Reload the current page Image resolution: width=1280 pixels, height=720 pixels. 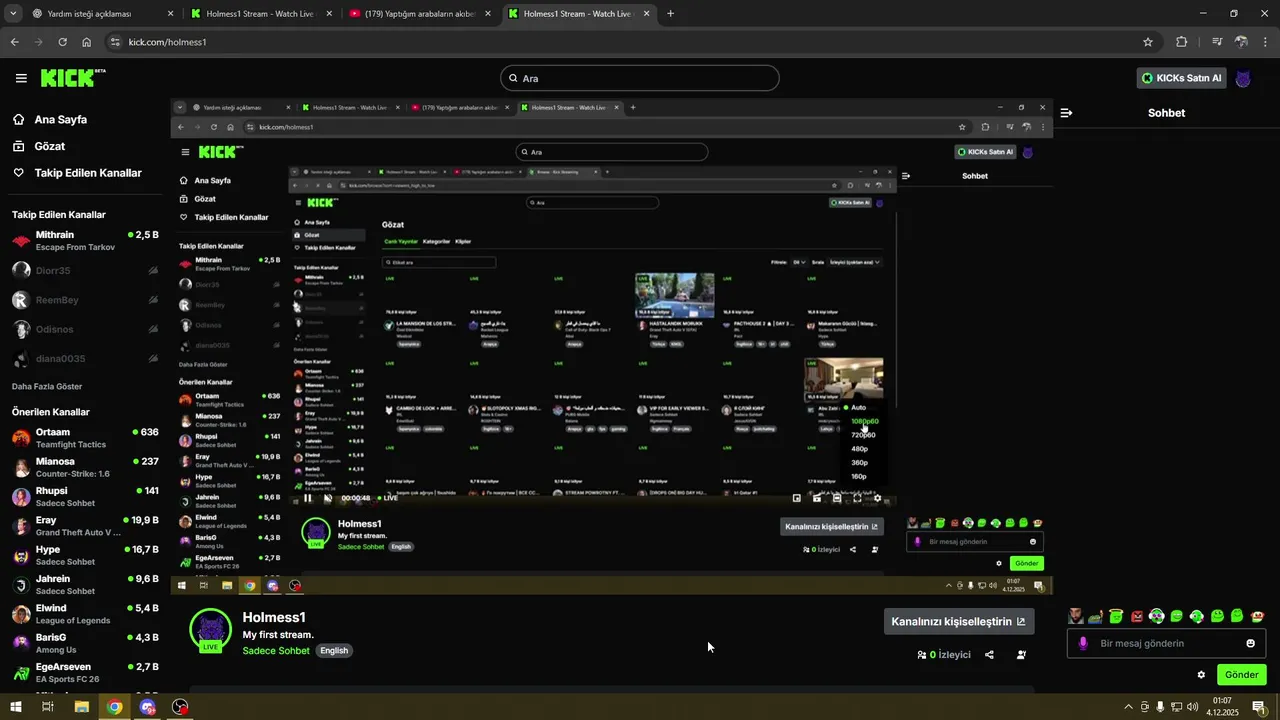pyautogui.click(x=62, y=42)
